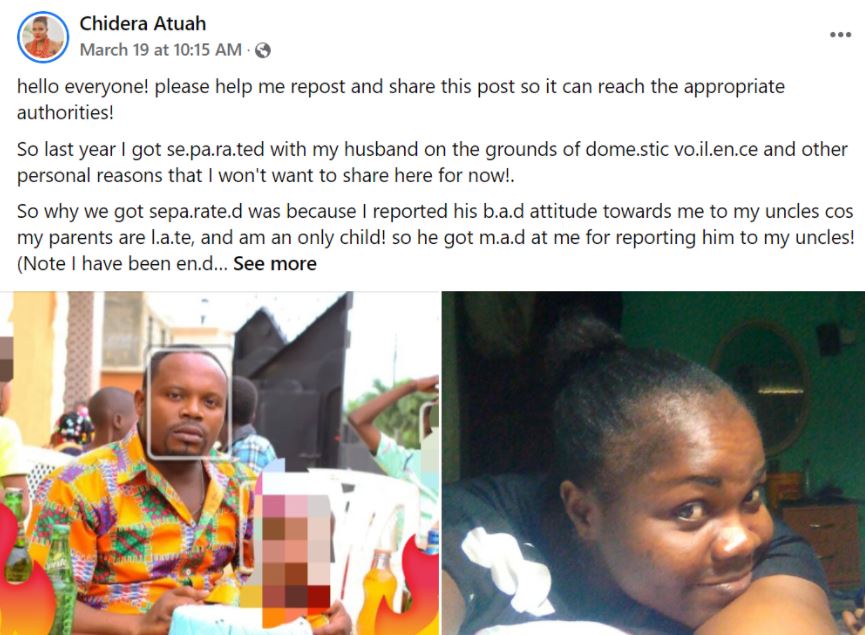The image size is (865, 635).
Task: Open Chidera Atuah's profile name link
Action: 143,23
